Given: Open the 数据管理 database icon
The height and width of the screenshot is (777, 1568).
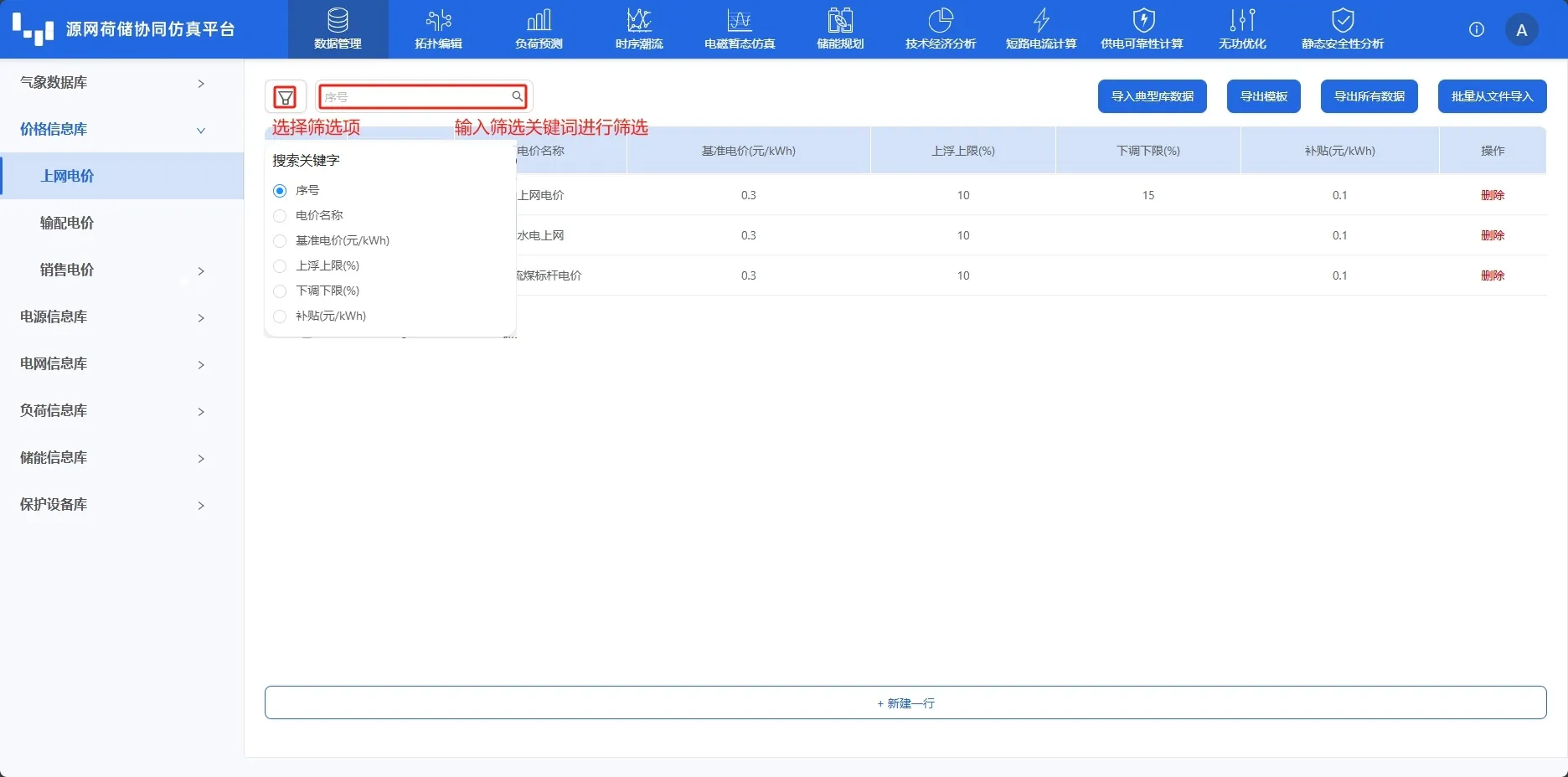Looking at the screenshot, I should point(338,20).
